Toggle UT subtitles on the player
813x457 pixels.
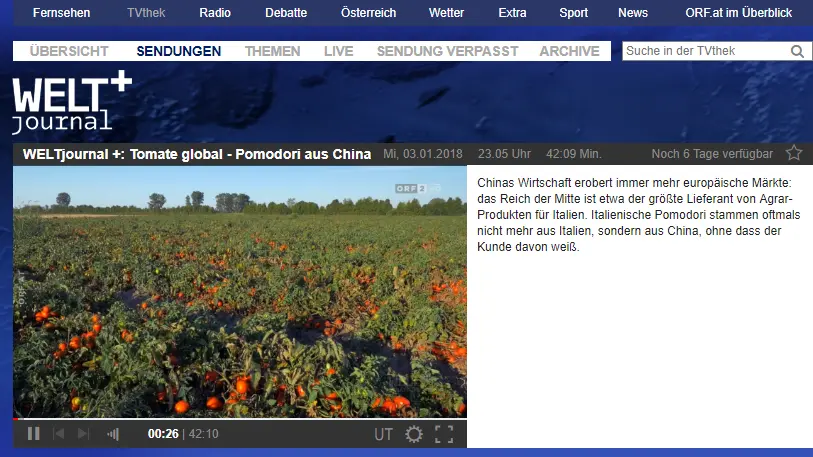click(383, 434)
